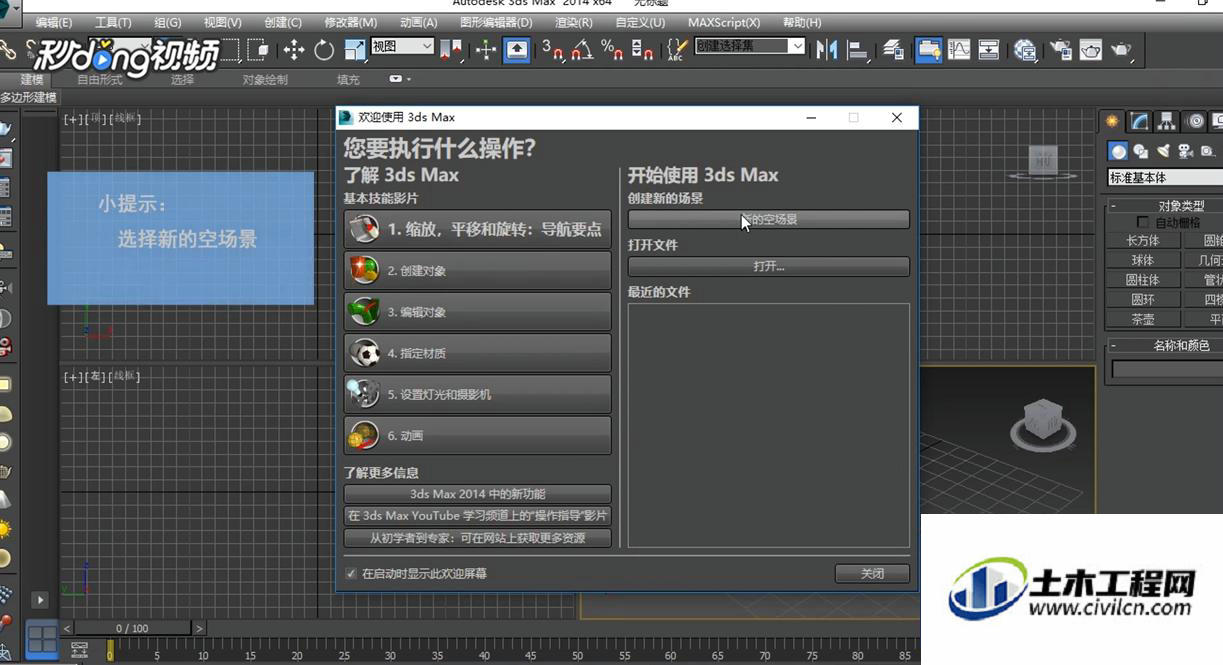Image resolution: width=1223 pixels, height=665 pixels.
Task: Open the 修改器(M) menu
Action: tap(351, 22)
